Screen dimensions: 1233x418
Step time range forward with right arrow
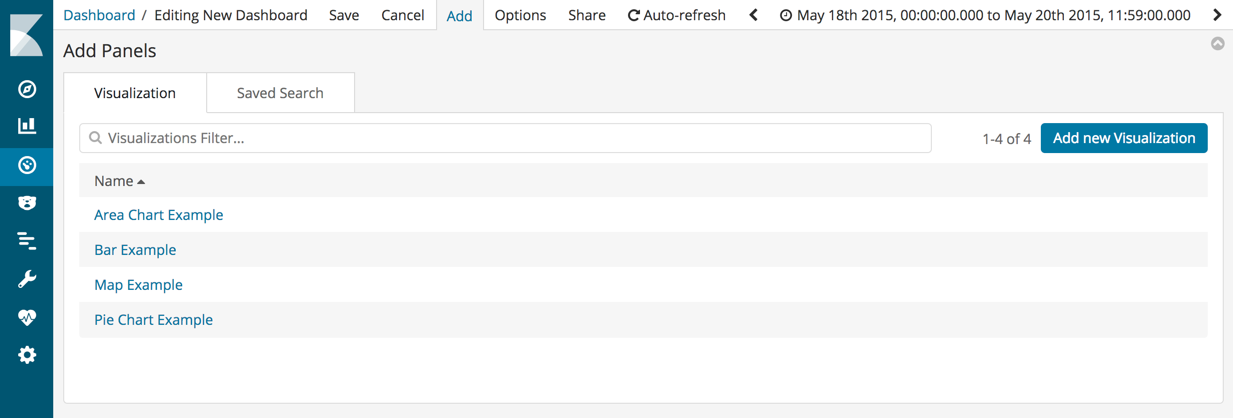(x=1217, y=15)
